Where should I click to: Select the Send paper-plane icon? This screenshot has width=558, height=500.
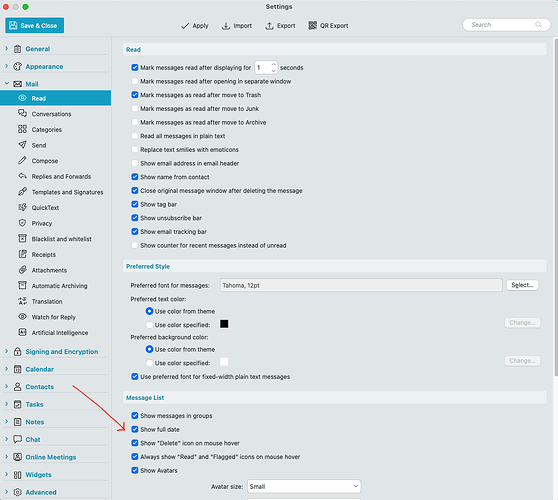(x=22, y=145)
